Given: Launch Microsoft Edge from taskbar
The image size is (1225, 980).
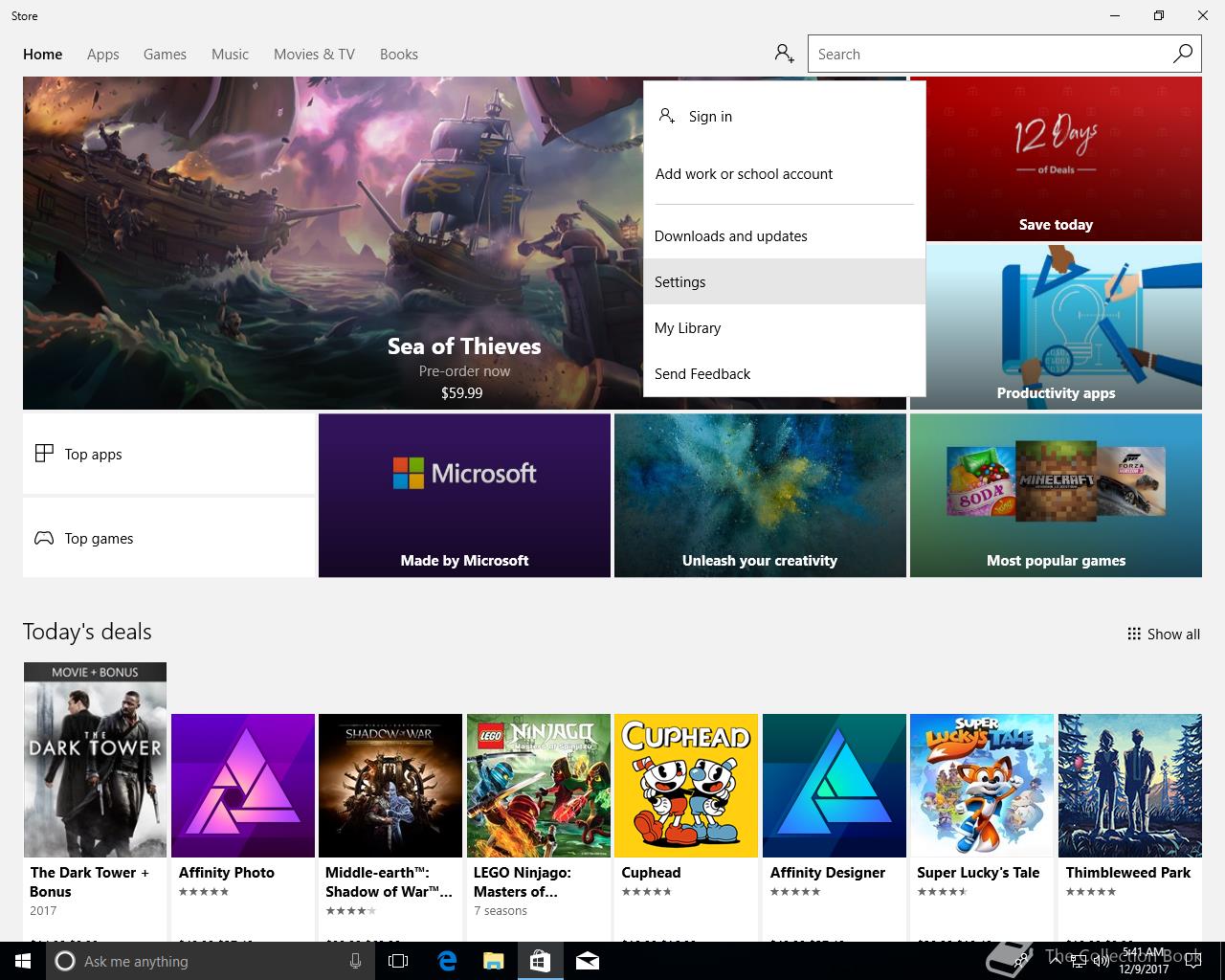Looking at the screenshot, I should coord(446,961).
